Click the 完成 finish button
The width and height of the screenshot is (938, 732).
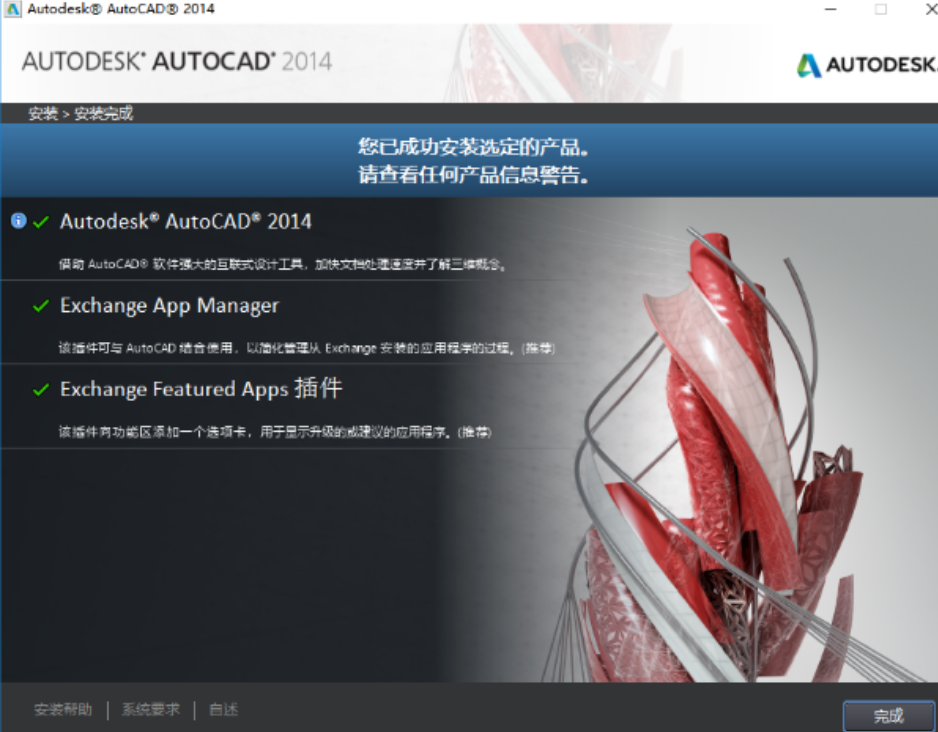coord(888,716)
